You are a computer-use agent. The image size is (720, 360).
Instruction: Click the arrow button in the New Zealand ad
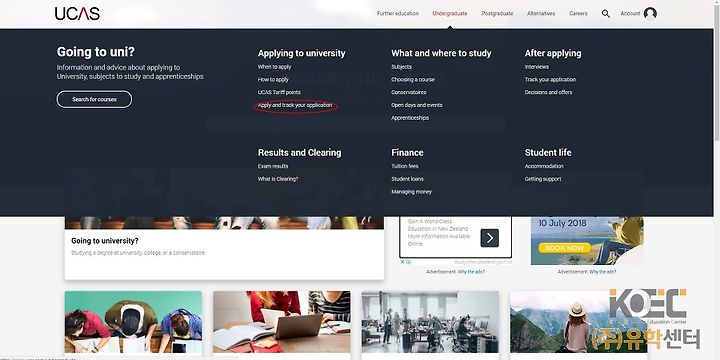(489, 238)
